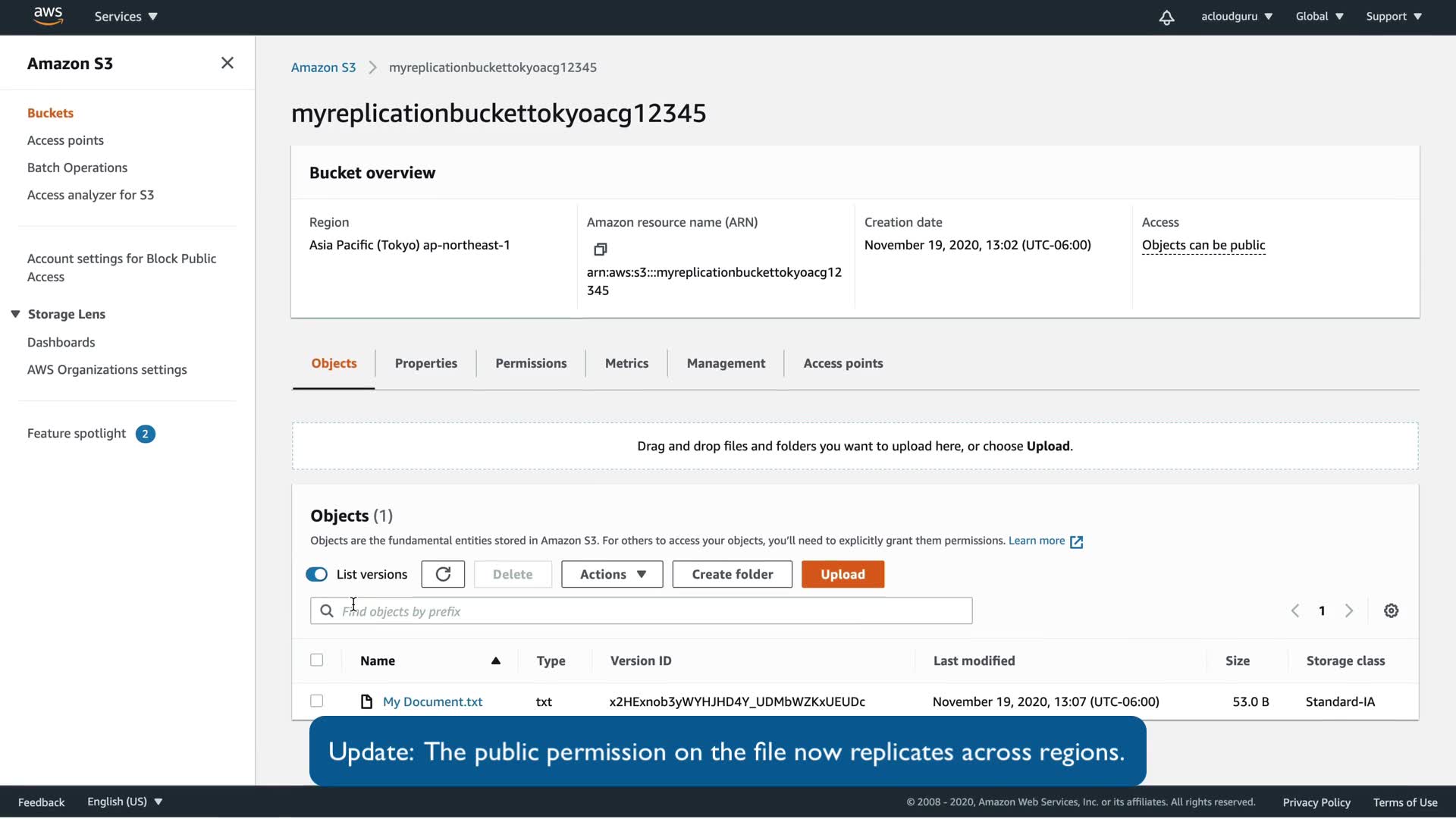Go to next objects page arrow

click(1349, 611)
